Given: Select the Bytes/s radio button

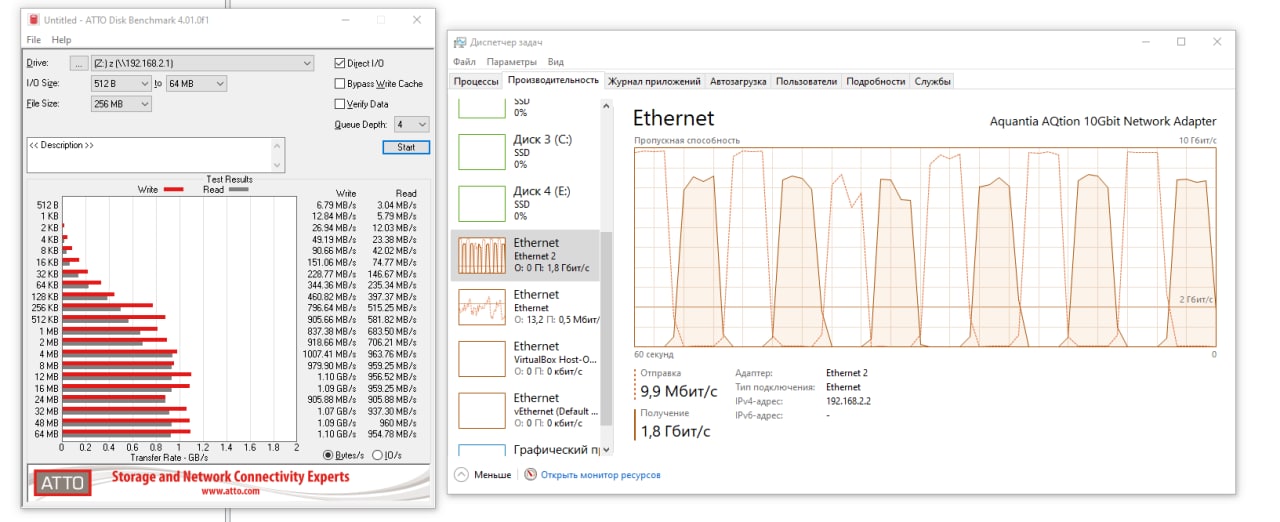Looking at the screenshot, I should pyautogui.click(x=329, y=455).
